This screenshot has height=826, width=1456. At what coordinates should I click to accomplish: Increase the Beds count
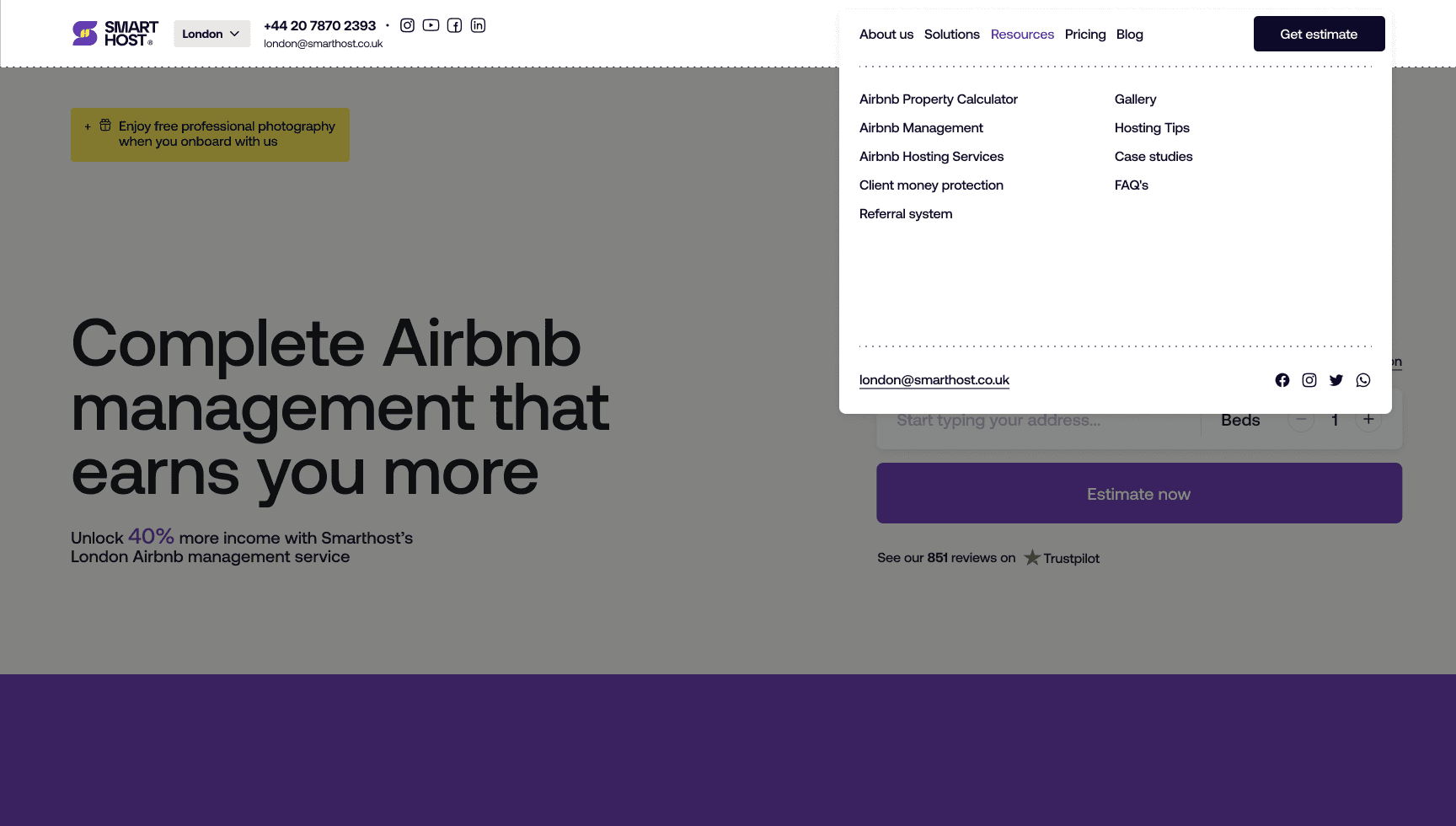click(1368, 420)
